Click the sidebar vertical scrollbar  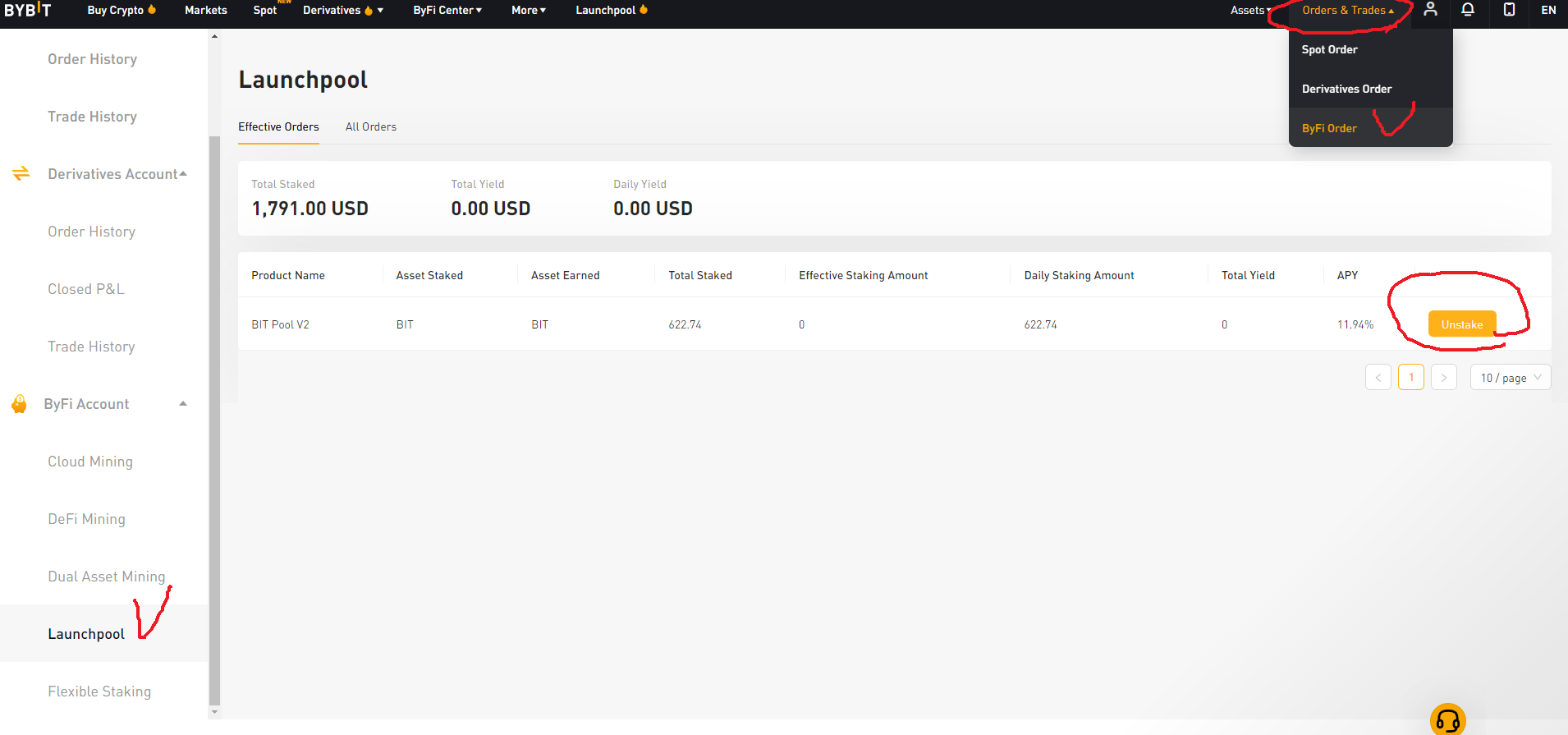tap(214, 419)
